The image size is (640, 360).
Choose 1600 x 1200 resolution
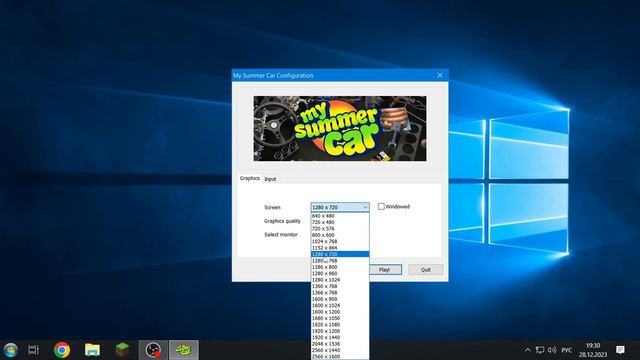(x=340, y=312)
